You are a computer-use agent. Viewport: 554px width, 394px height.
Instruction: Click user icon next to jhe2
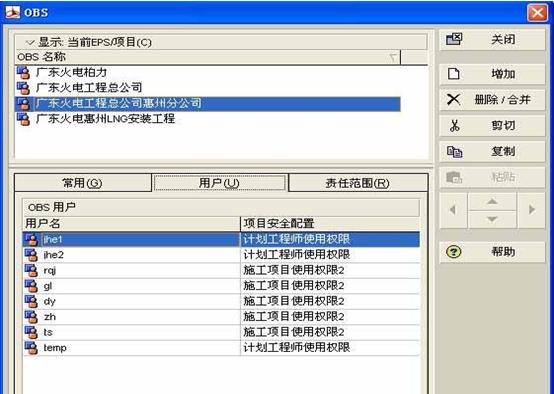31,255
